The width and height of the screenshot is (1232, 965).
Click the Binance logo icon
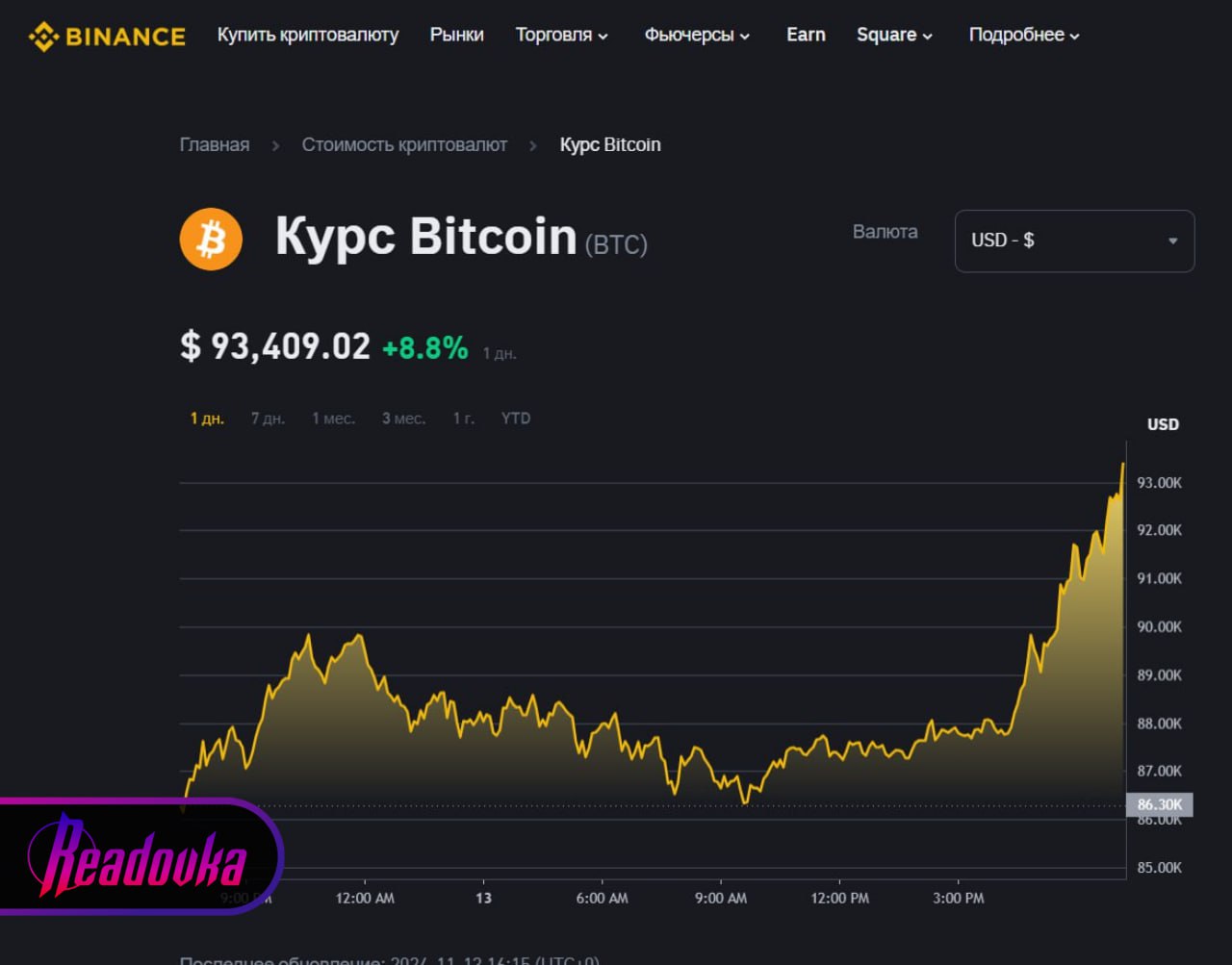coord(44,37)
